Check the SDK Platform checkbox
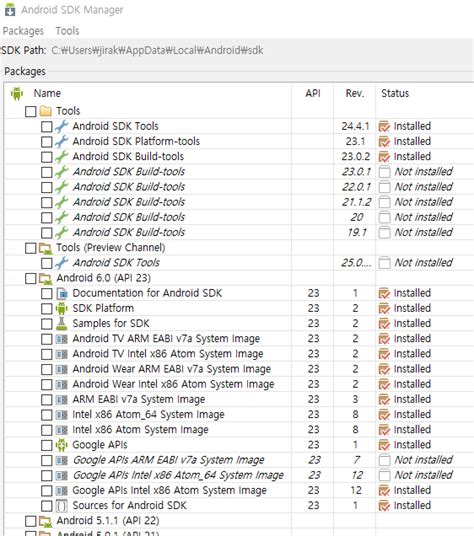 (46, 308)
